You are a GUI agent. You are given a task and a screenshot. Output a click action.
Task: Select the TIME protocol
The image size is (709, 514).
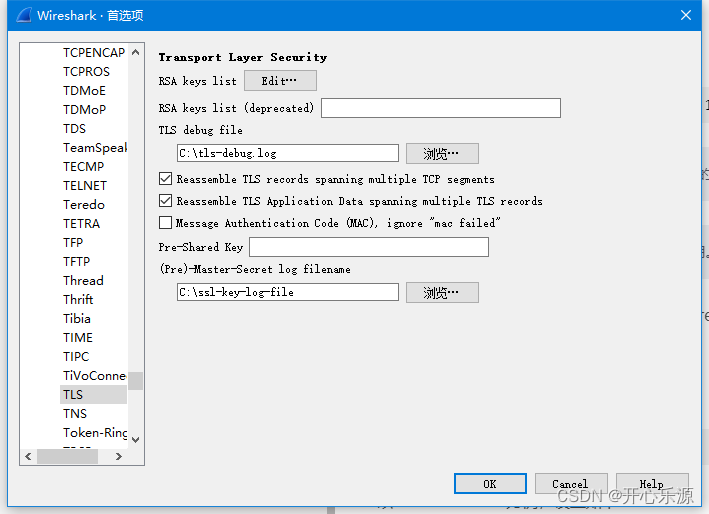78,338
